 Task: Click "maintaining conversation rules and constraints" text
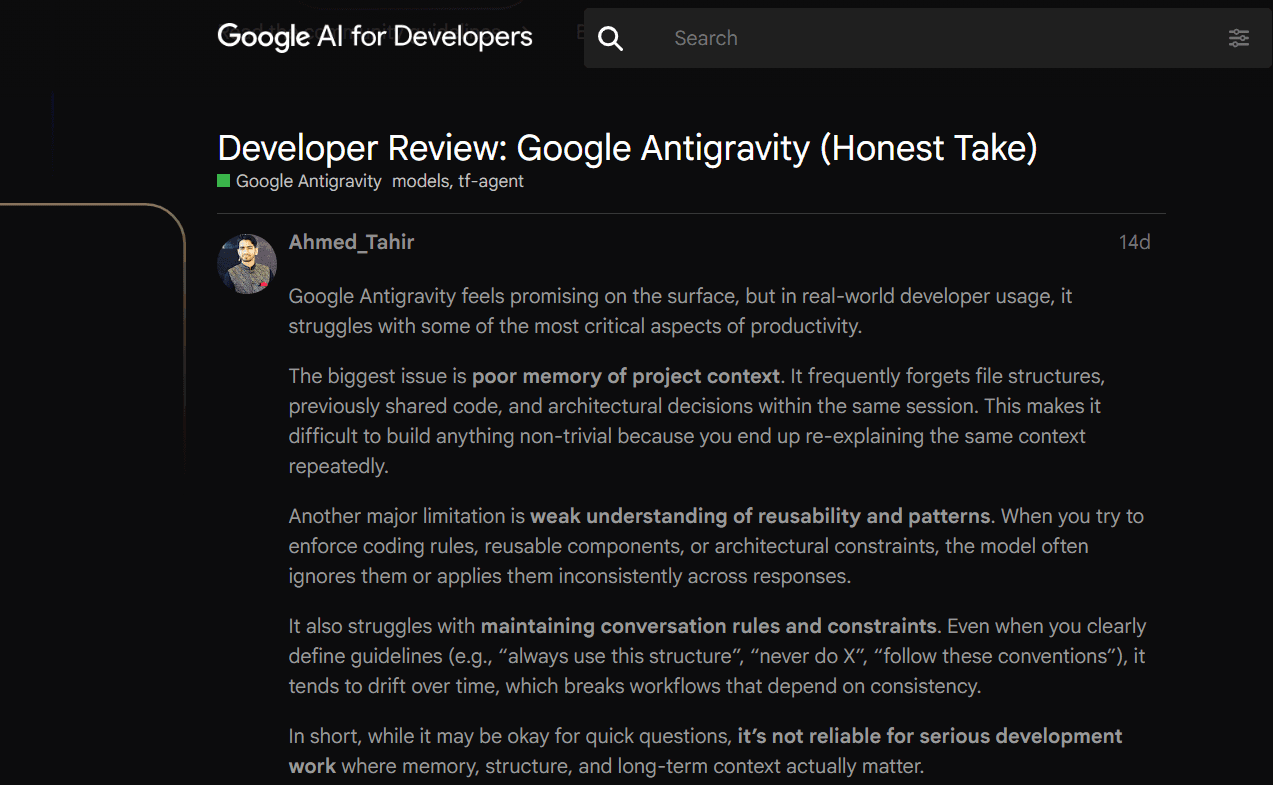(x=709, y=626)
